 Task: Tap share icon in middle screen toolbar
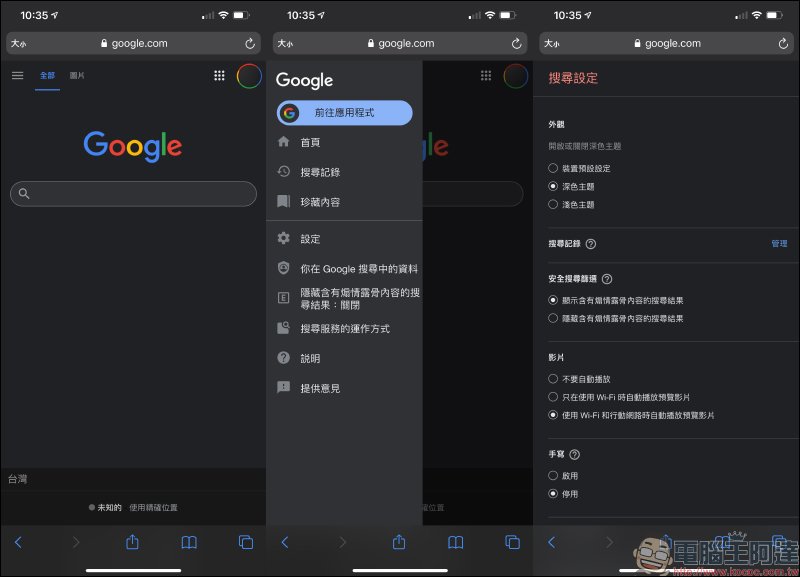(x=399, y=541)
